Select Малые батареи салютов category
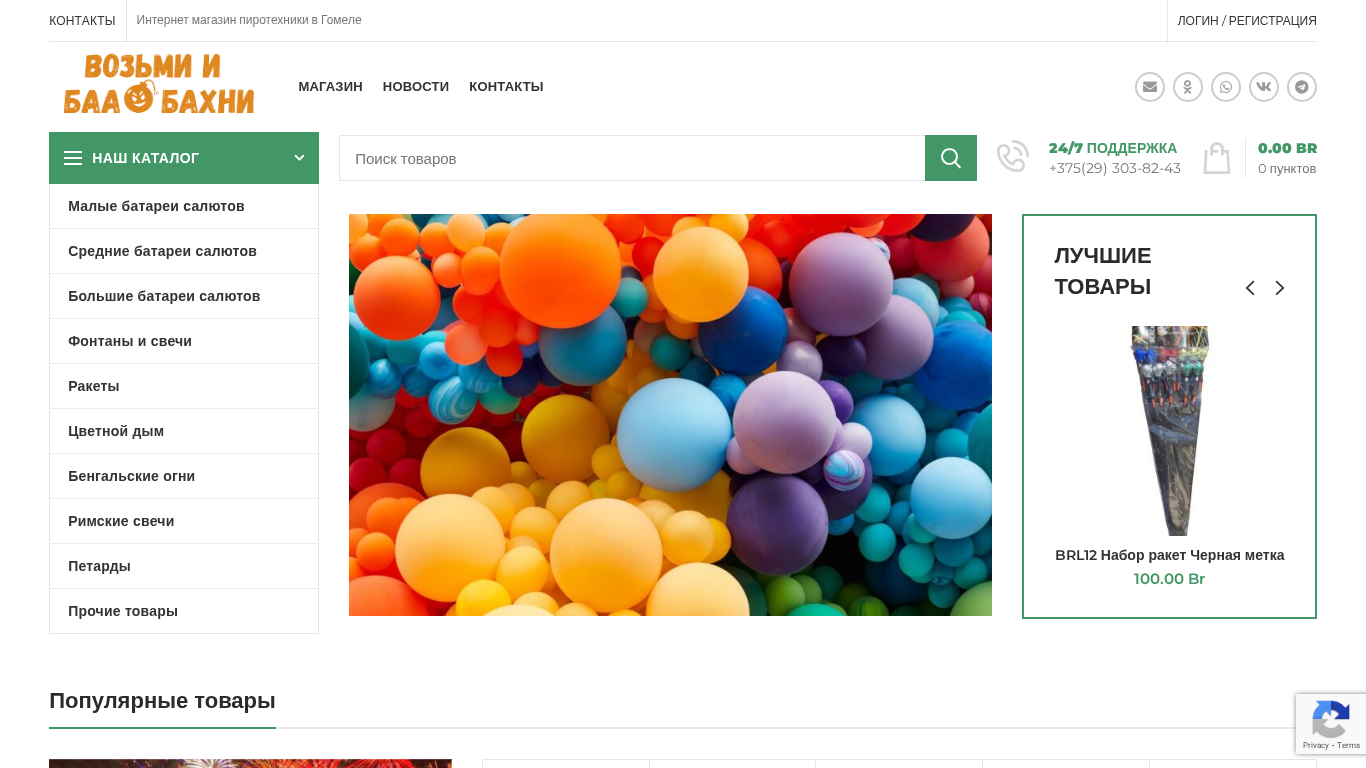Image resolution: width=1366 pixels, height=768 pixels. (184, 206)
